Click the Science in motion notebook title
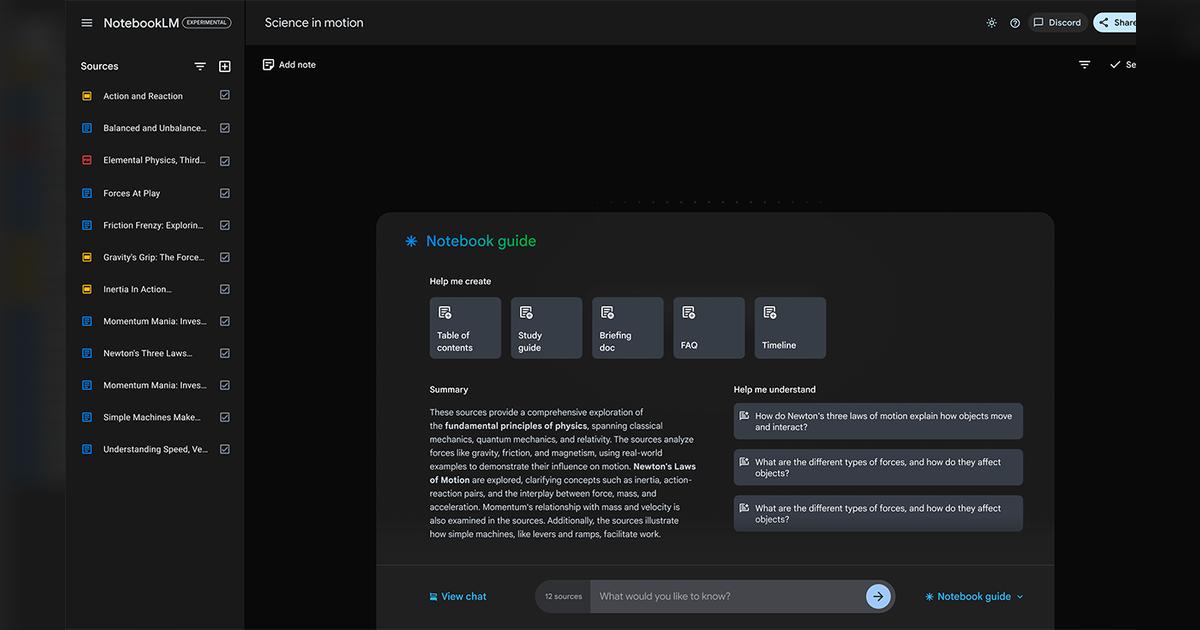 click(x=314, y=22)
